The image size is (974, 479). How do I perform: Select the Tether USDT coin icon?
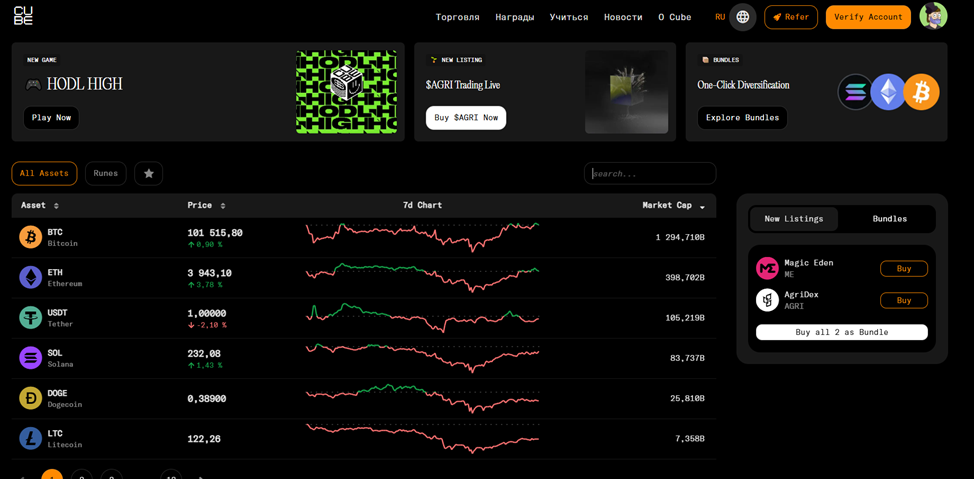click(30, 317)
